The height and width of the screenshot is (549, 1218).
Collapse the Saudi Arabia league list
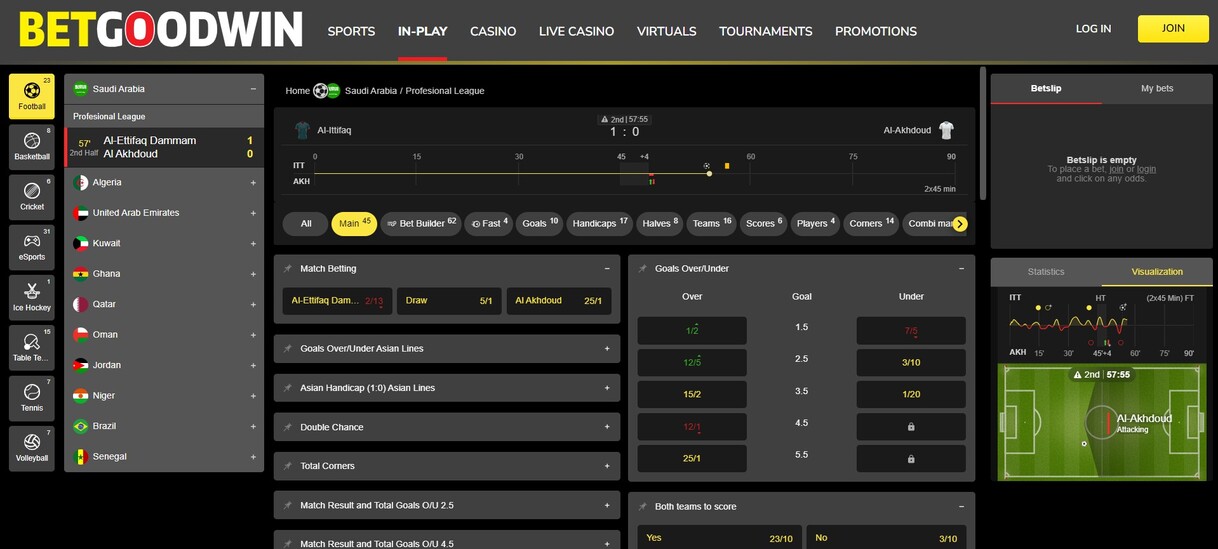point(253,89)
